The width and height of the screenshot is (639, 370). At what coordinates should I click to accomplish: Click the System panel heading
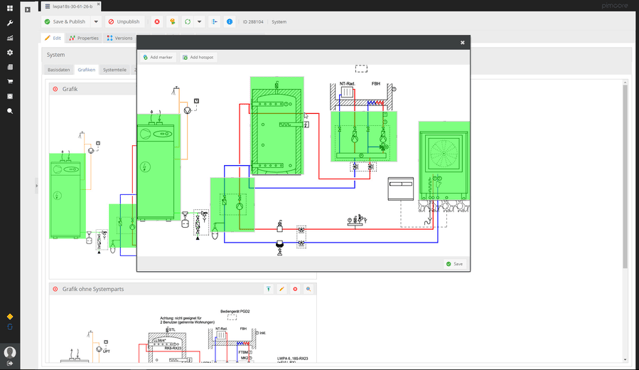point(56,55)
